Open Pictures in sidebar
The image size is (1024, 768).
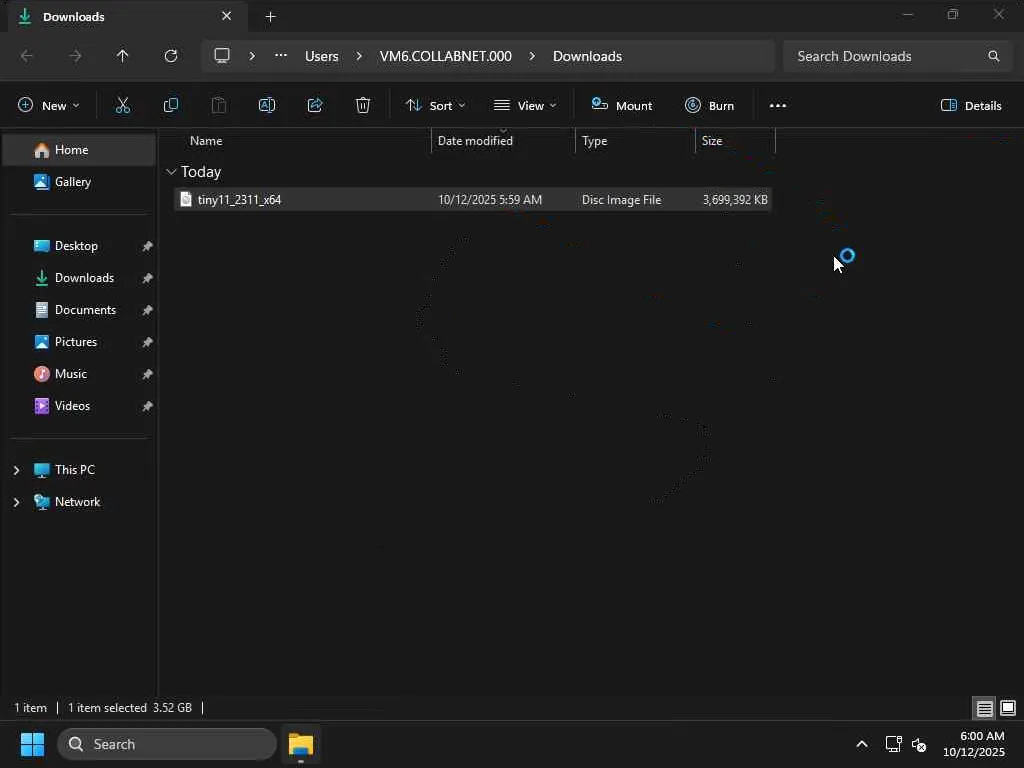point(80,342)
